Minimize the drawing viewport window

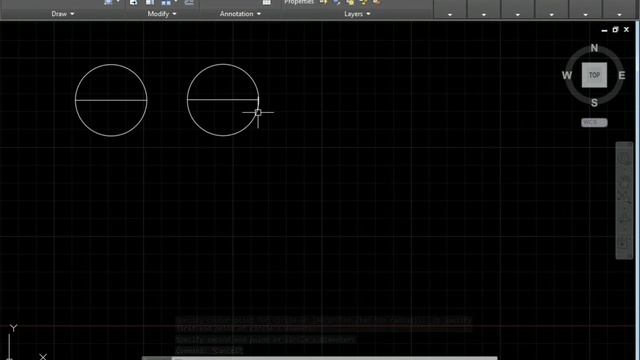pyautogui.click(x=604, y=30)
